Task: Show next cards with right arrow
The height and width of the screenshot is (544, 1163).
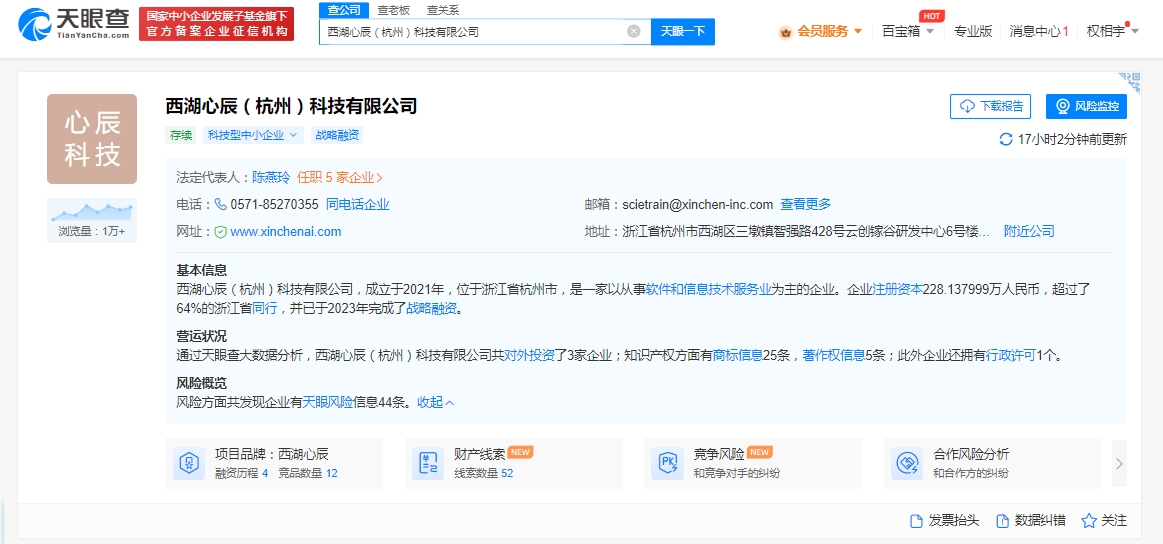Action: (x=1119, y=464)
